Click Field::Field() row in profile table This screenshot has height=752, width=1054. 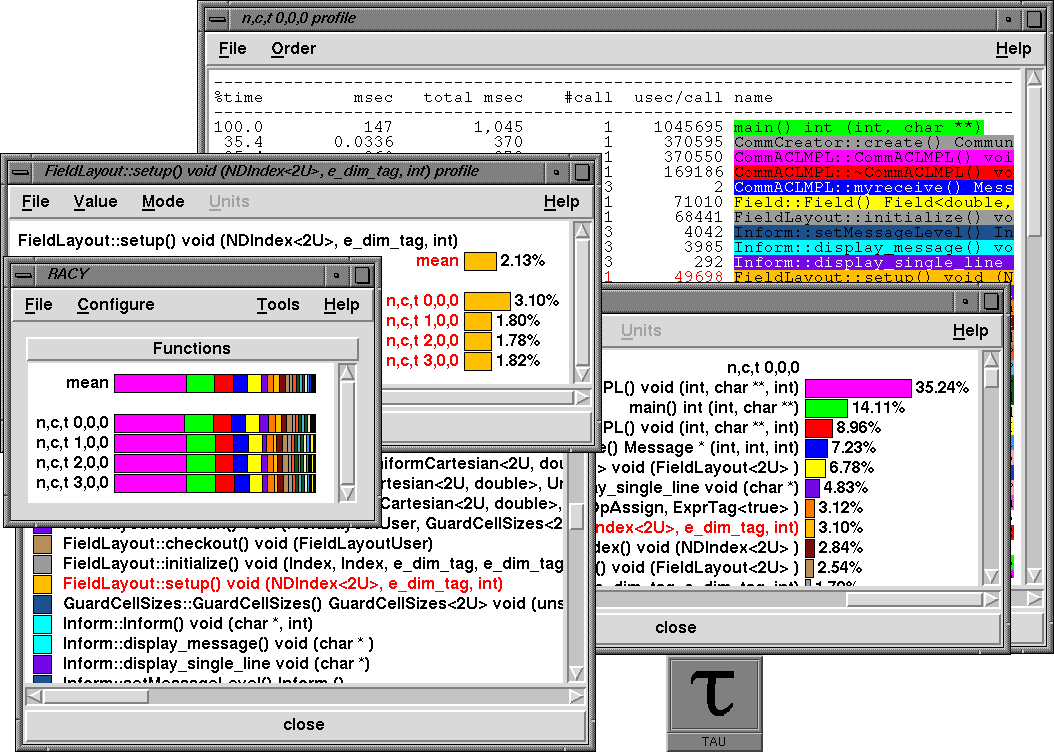point(873,202)
